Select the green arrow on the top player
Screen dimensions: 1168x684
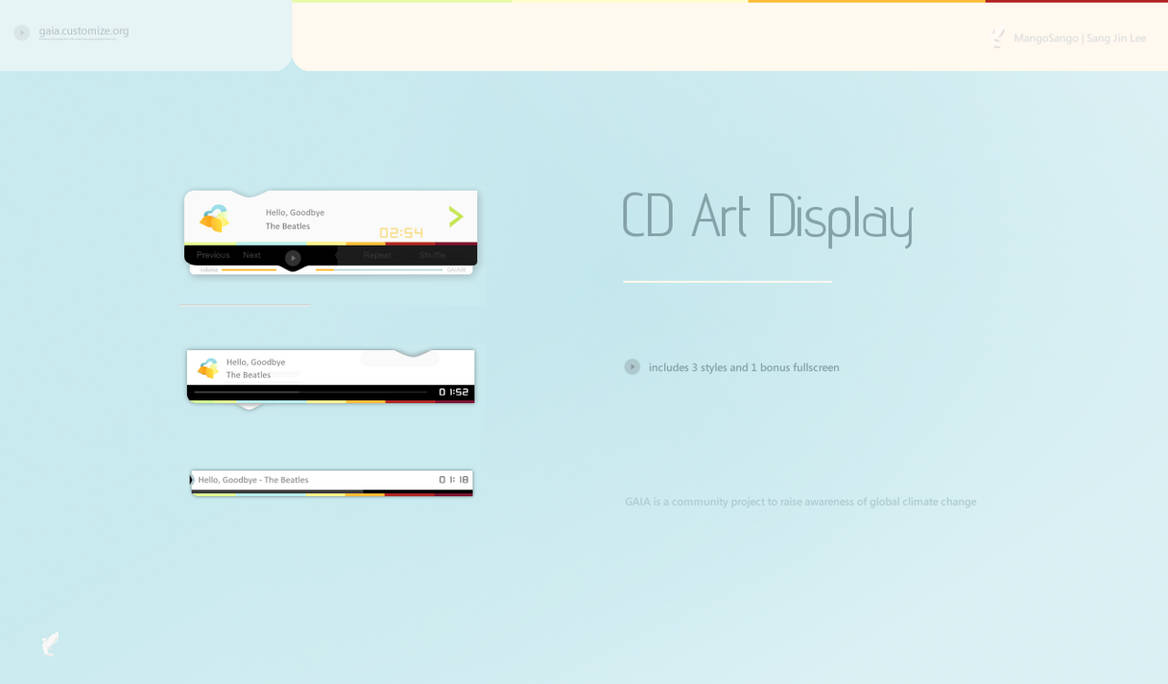pos(456,215)
